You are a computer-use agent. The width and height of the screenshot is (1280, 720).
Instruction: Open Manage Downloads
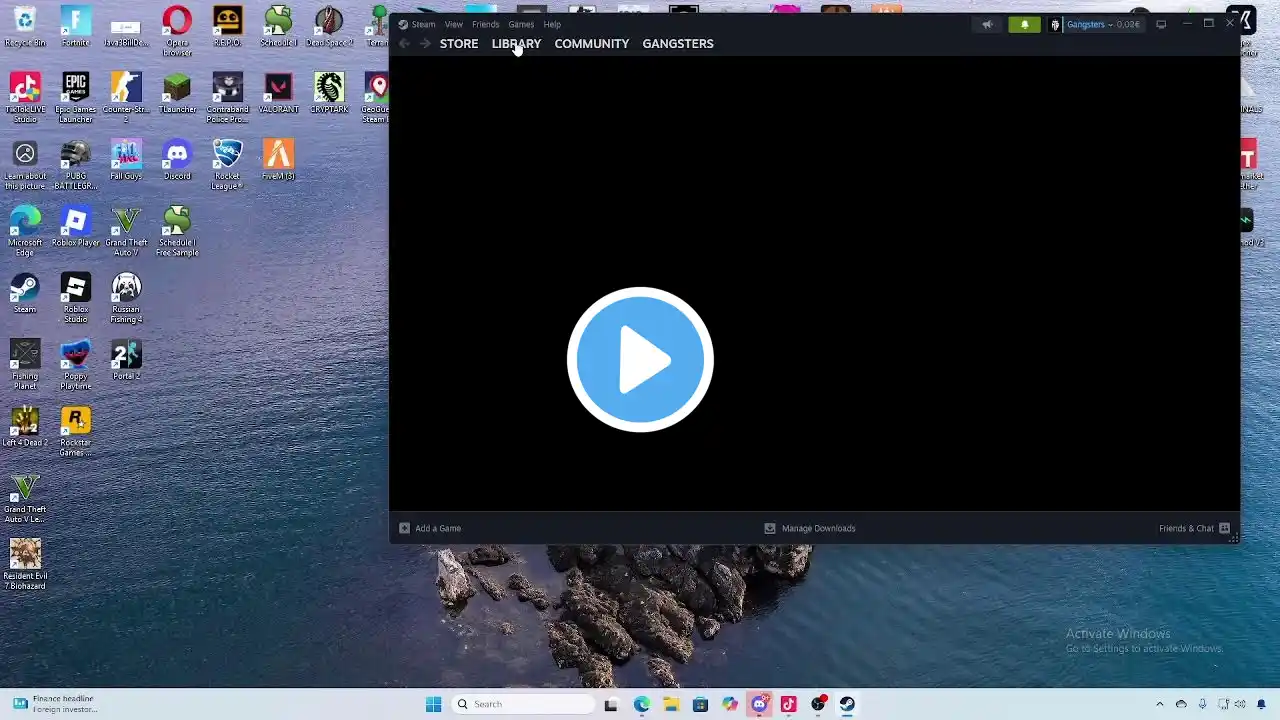[x=810, y=528]
